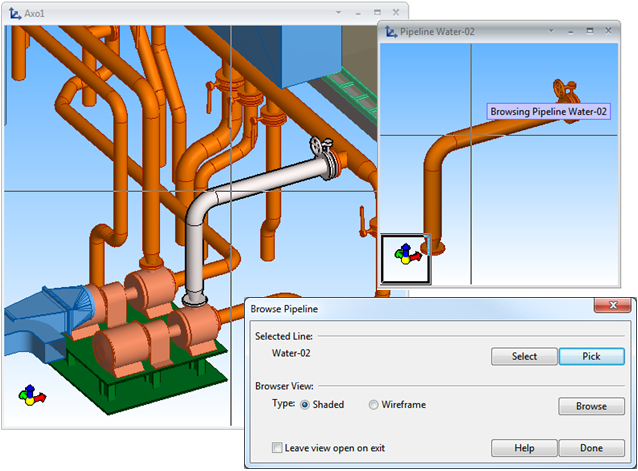This screenshot has height=471, width=638.
Task: Click the Select button
Action: pyautogui.click(x=524, y=356)
